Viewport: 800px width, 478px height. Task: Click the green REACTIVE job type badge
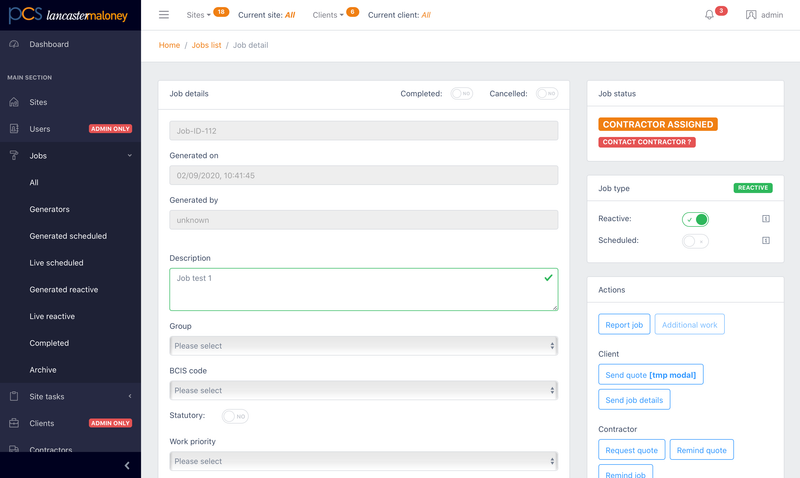tap(753, 188)
